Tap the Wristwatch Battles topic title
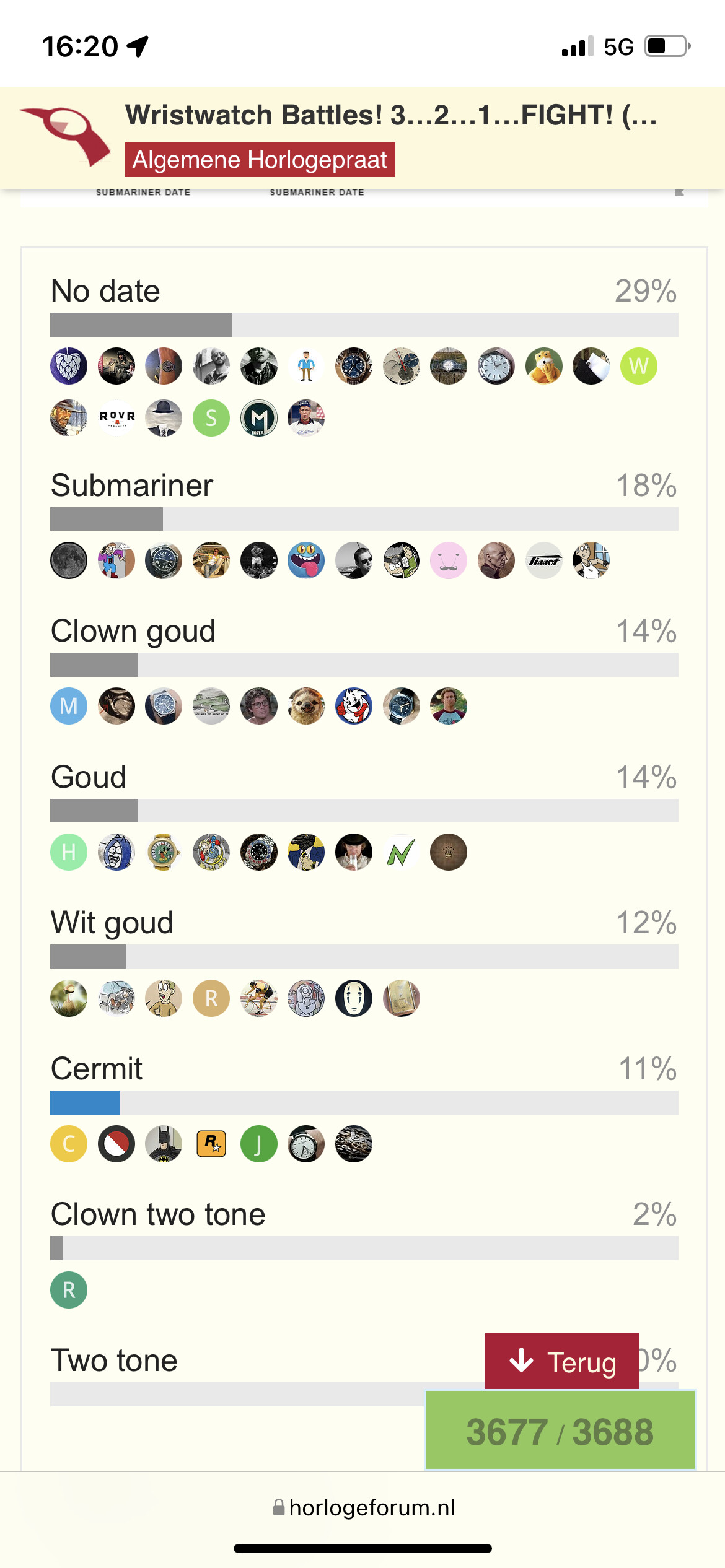Image resolution: width=725 pixels, height=1568 pixels. (392, 115)
